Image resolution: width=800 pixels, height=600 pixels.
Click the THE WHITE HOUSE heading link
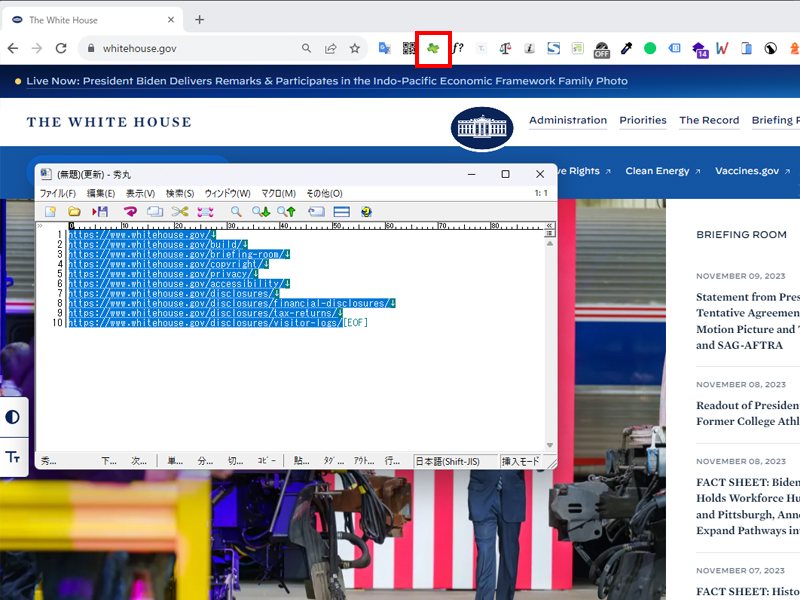pyautogui.click(x=109, y=122)
